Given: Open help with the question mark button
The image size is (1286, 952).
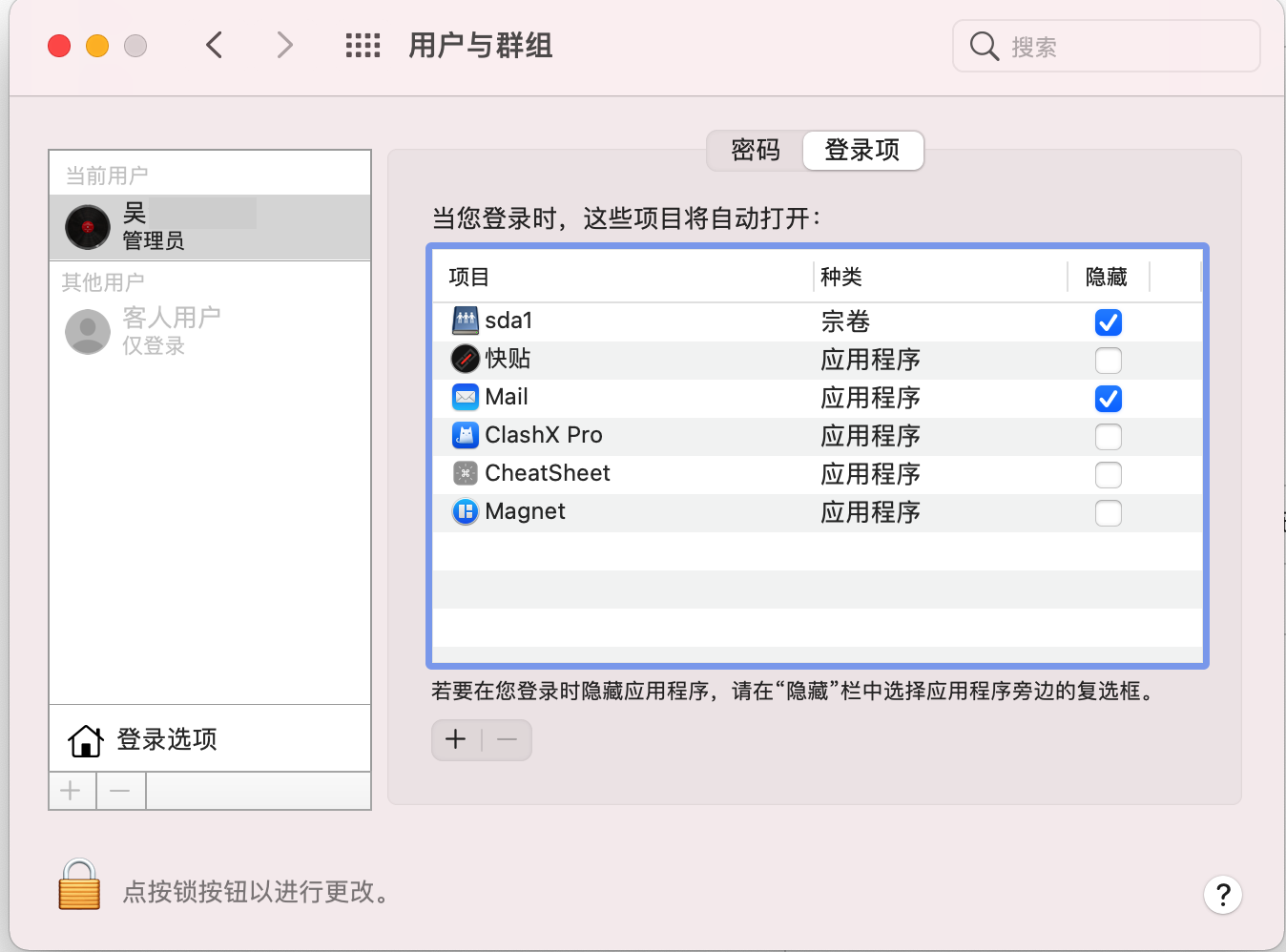Looking at the screenshot, I should point(1223,895).
